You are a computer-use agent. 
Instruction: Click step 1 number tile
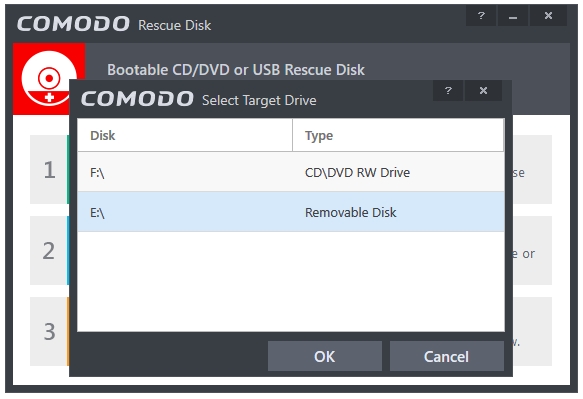49,170
